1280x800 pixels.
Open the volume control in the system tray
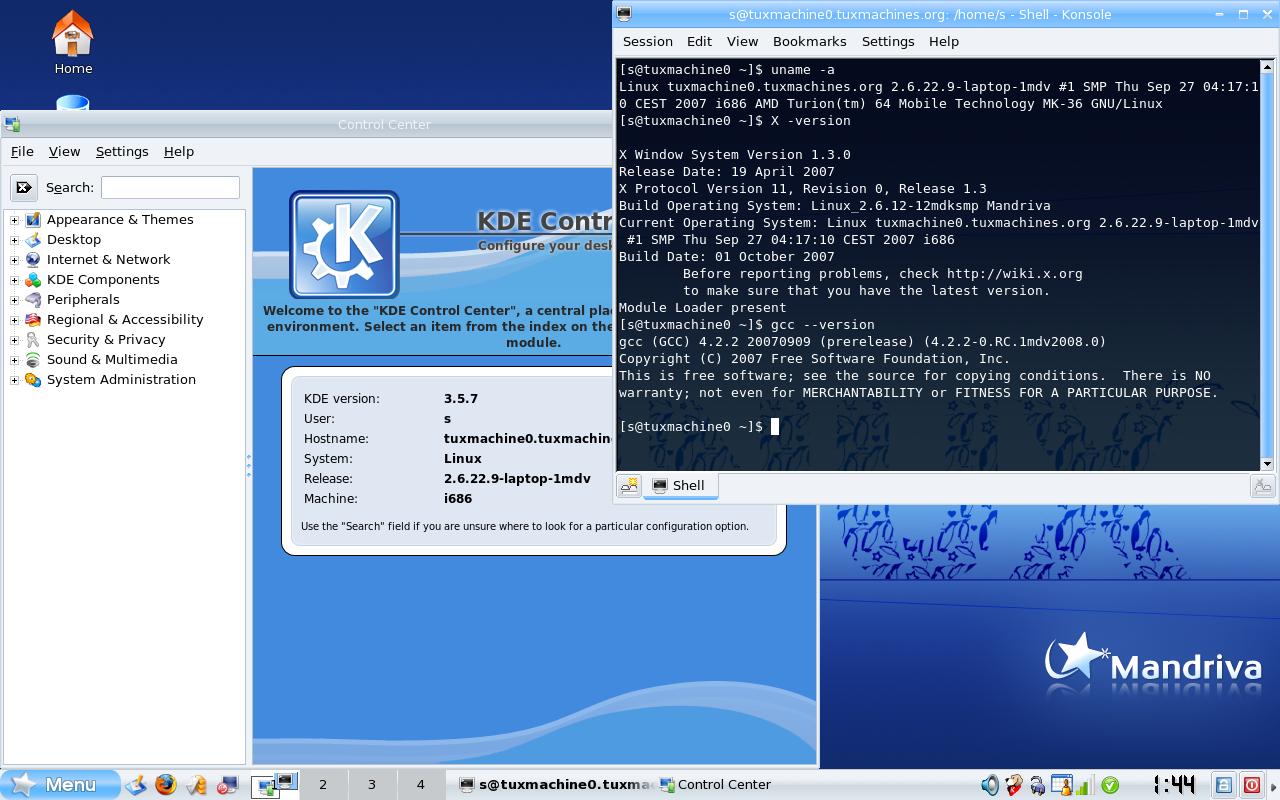point(989,785)
